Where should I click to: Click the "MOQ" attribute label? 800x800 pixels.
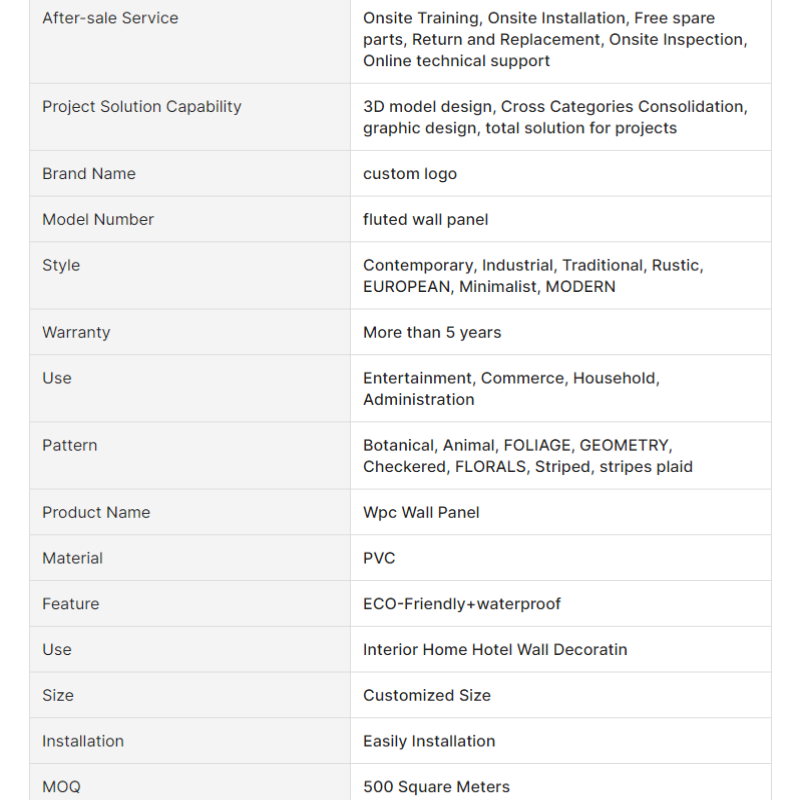click(x=59, y=787)
